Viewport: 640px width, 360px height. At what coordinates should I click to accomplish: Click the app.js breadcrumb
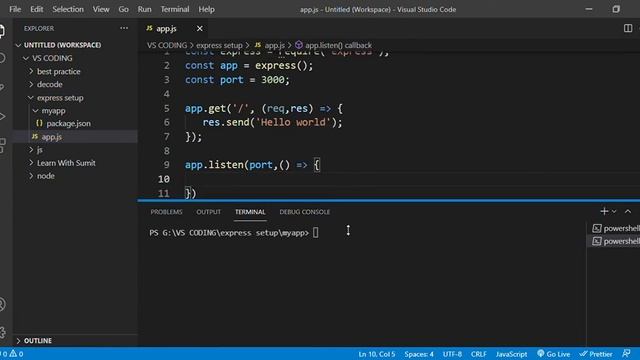click(275, 45)
